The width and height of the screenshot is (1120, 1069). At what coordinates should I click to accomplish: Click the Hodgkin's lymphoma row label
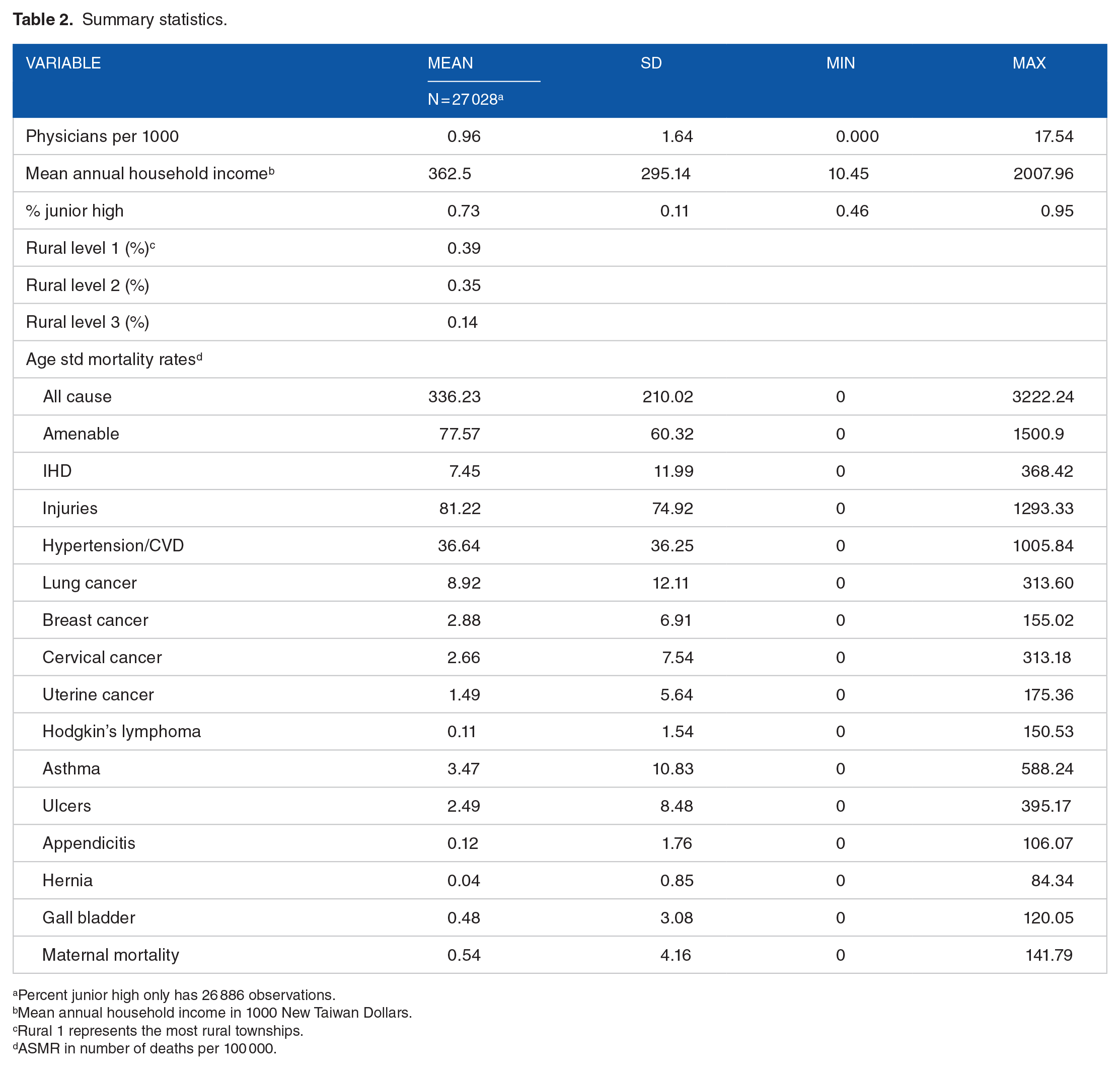pyautogui.click(x=121, y=731)
